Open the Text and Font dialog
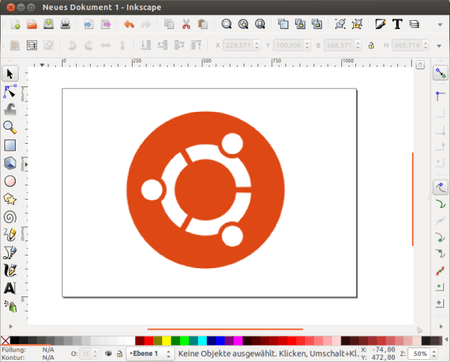Image resolution: width=450 pixels, height=362 pixels. pos(397,24)
